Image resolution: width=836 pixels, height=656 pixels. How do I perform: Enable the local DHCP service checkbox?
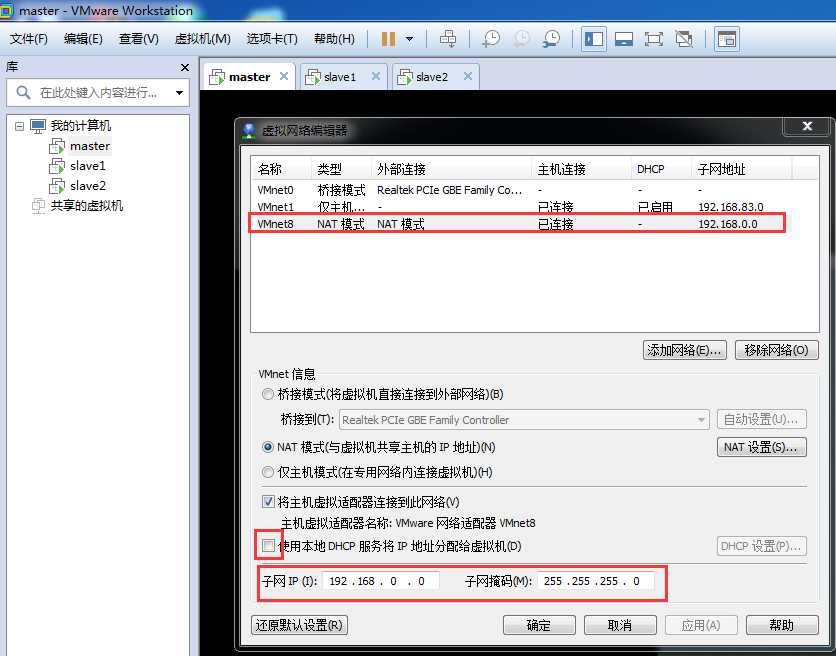pyautogui.click(x=268, y=546)
